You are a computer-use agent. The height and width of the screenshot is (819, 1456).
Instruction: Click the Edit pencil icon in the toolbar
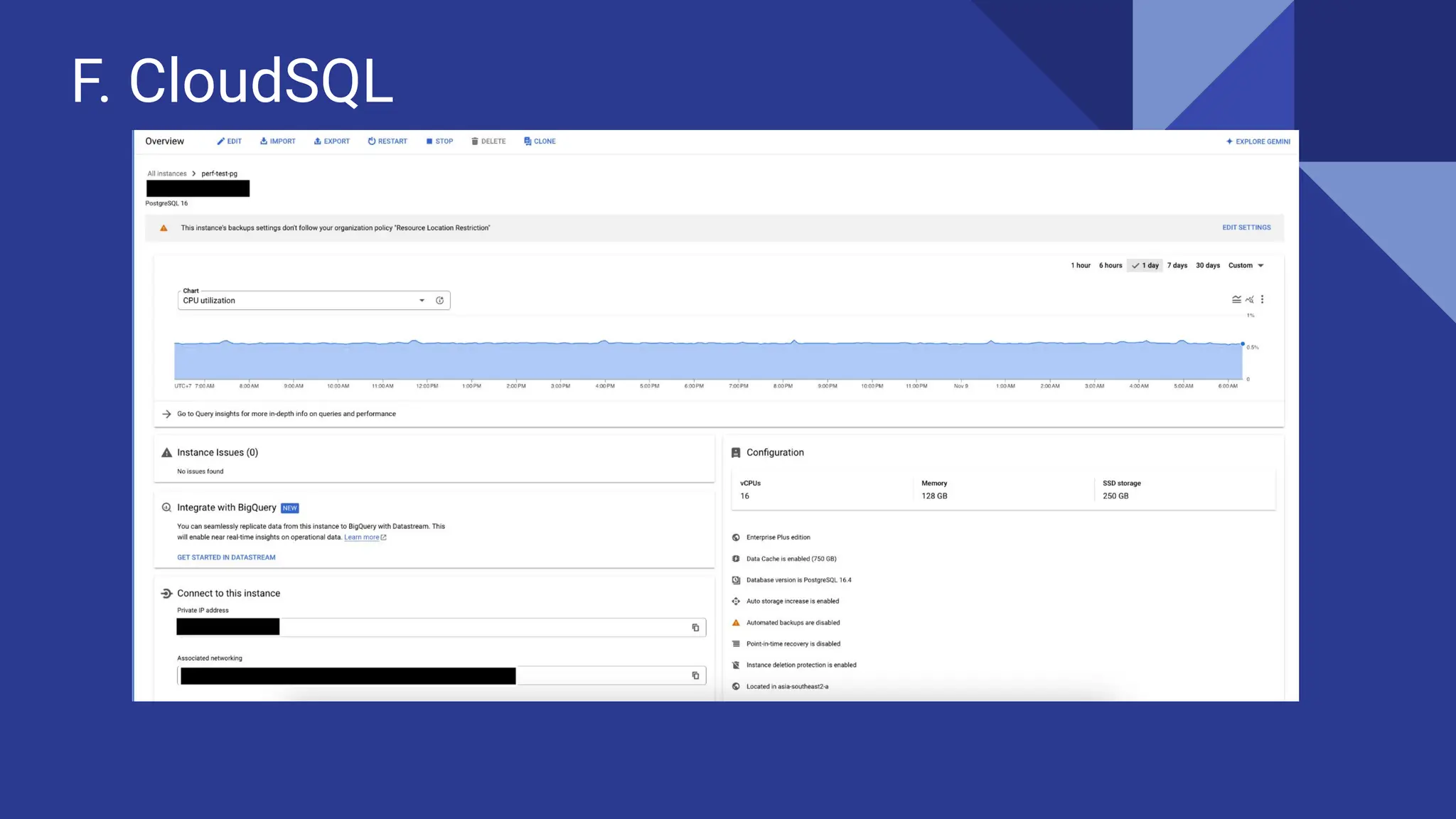[221, 141]
